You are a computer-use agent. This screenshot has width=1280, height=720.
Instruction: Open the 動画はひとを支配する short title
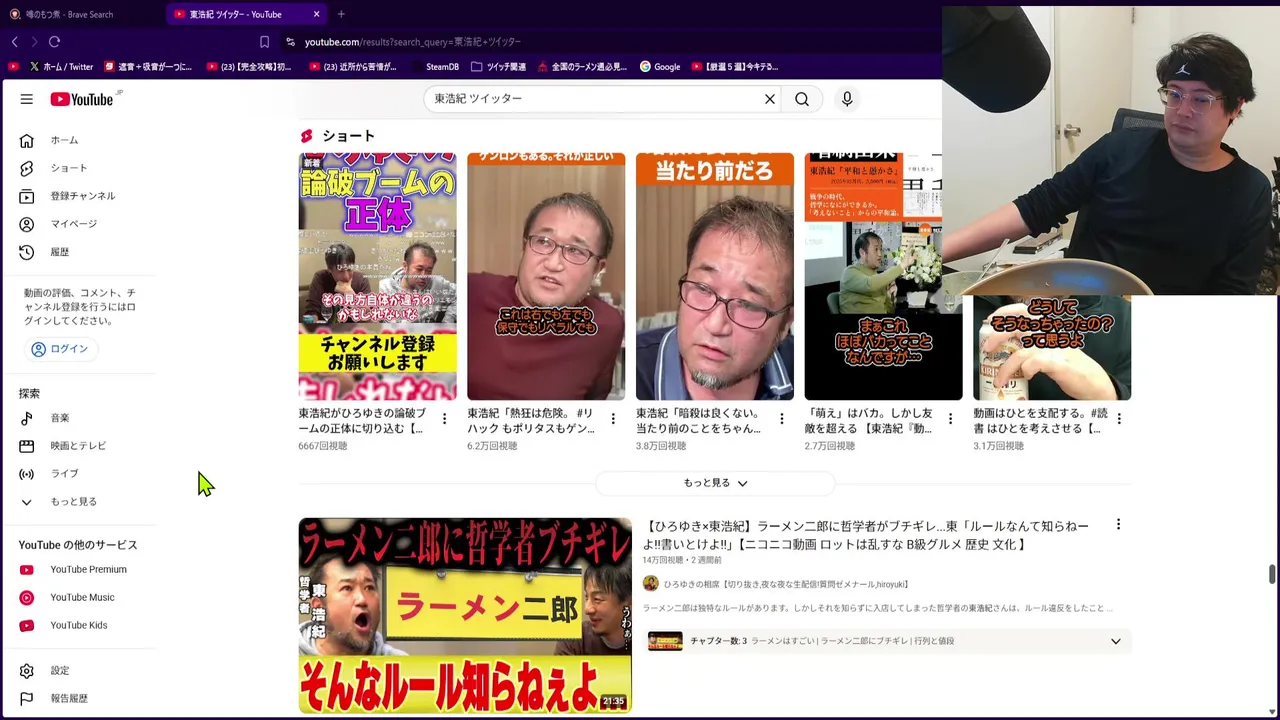[x=1037, y=421]
